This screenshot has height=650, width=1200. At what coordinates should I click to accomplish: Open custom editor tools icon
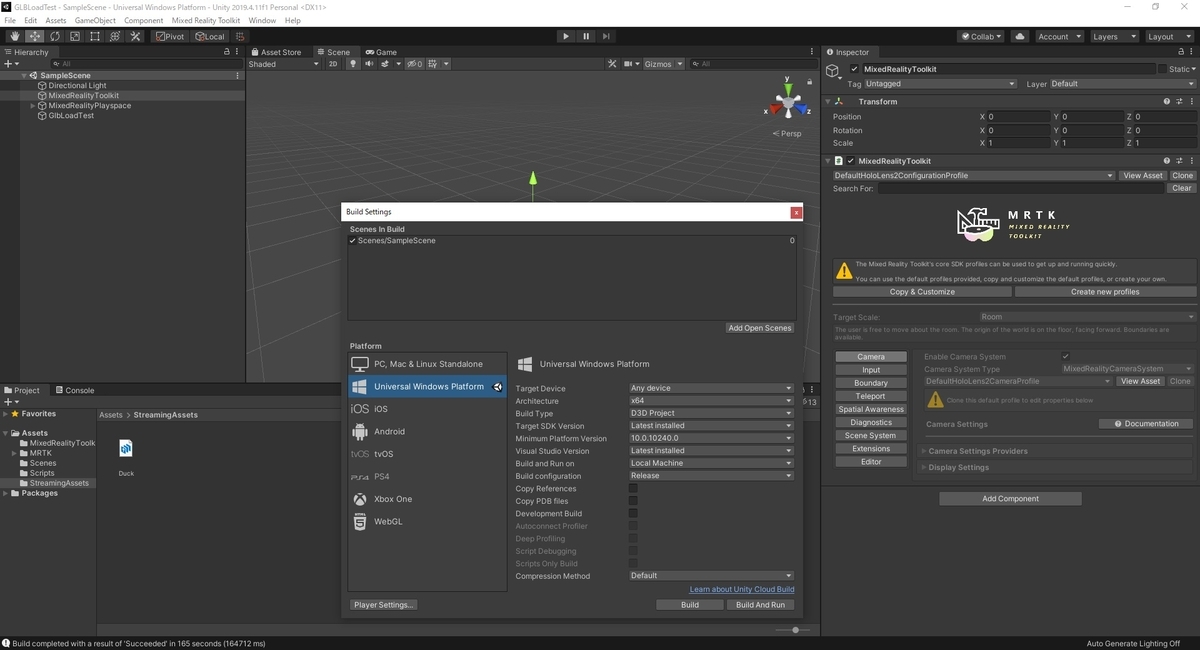pyautogui.click(x=135, y=36)
